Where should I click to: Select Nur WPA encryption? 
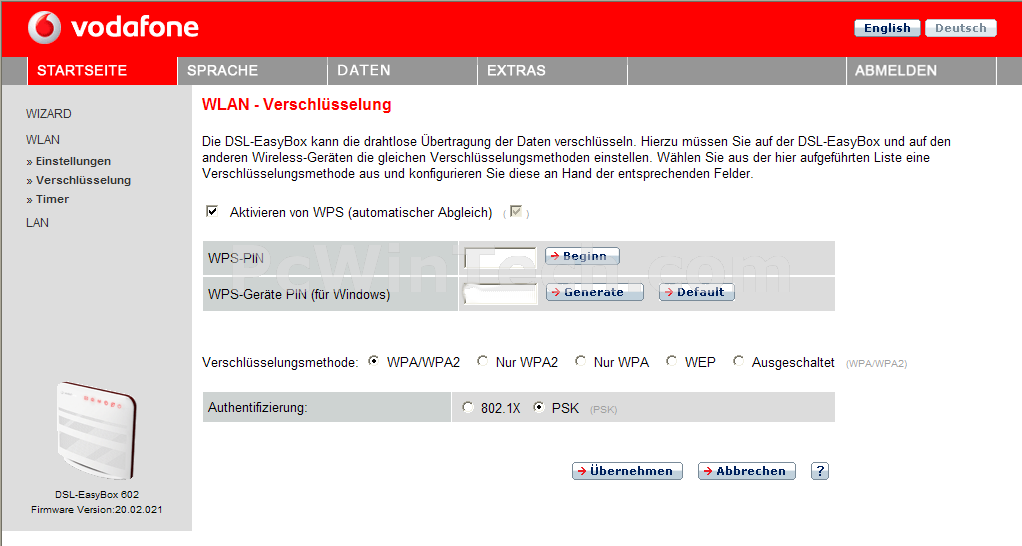pos(580,361)
